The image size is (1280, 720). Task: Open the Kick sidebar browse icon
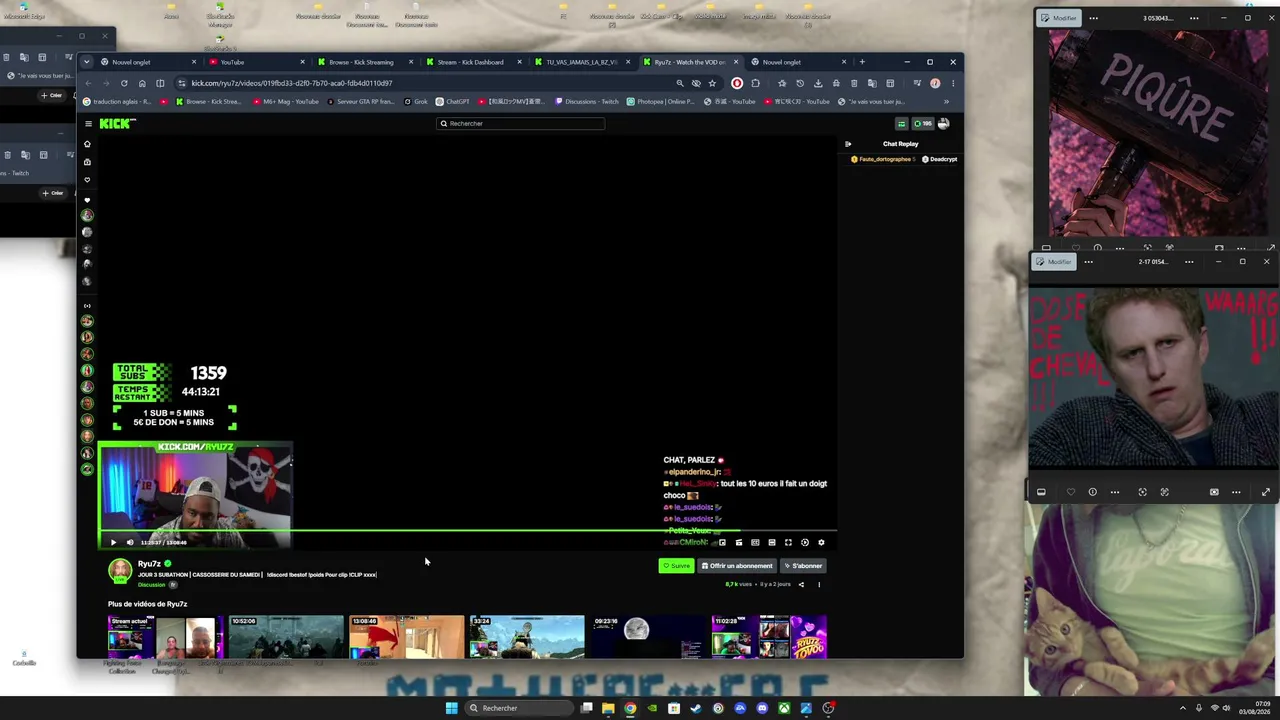87,162
